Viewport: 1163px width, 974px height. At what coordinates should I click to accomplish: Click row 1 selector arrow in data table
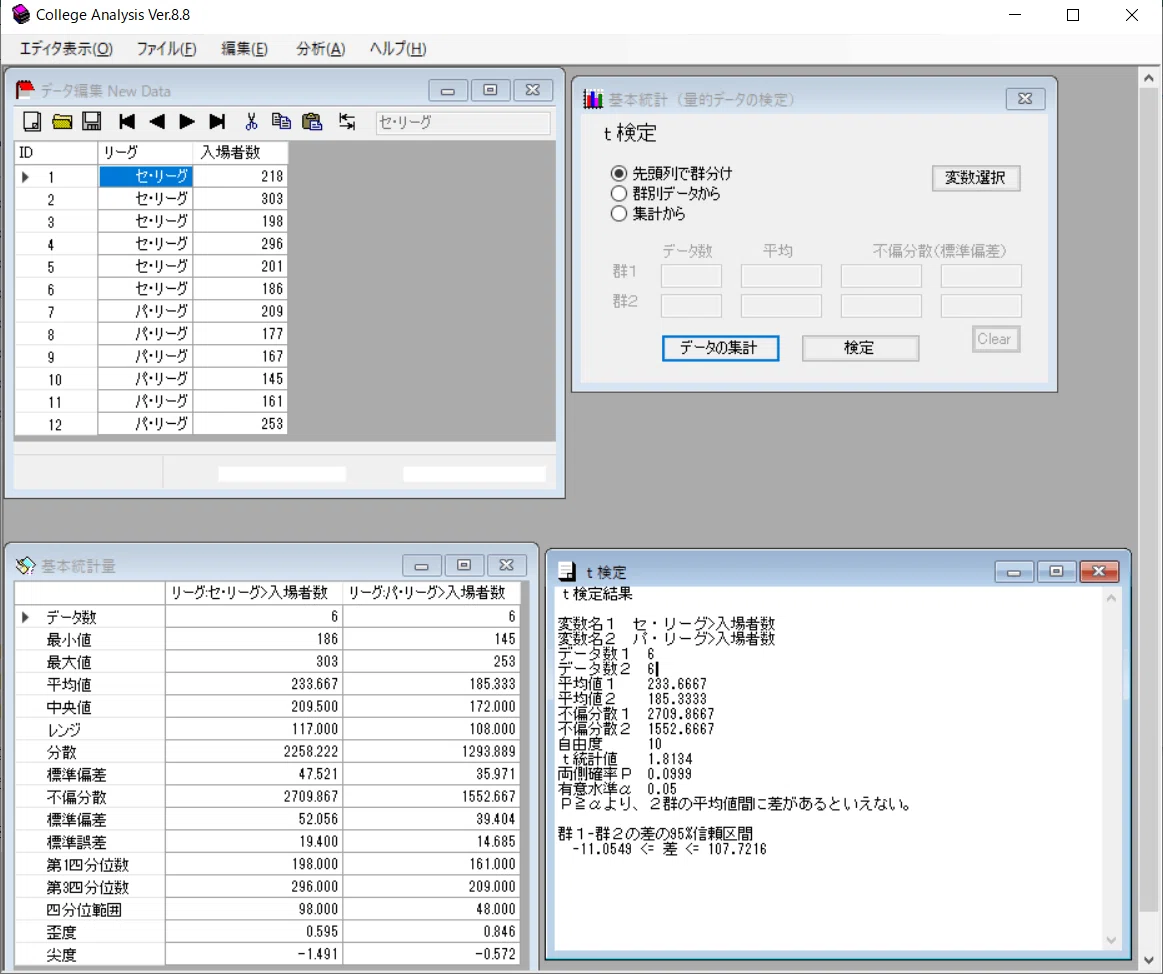click(25, 177)
